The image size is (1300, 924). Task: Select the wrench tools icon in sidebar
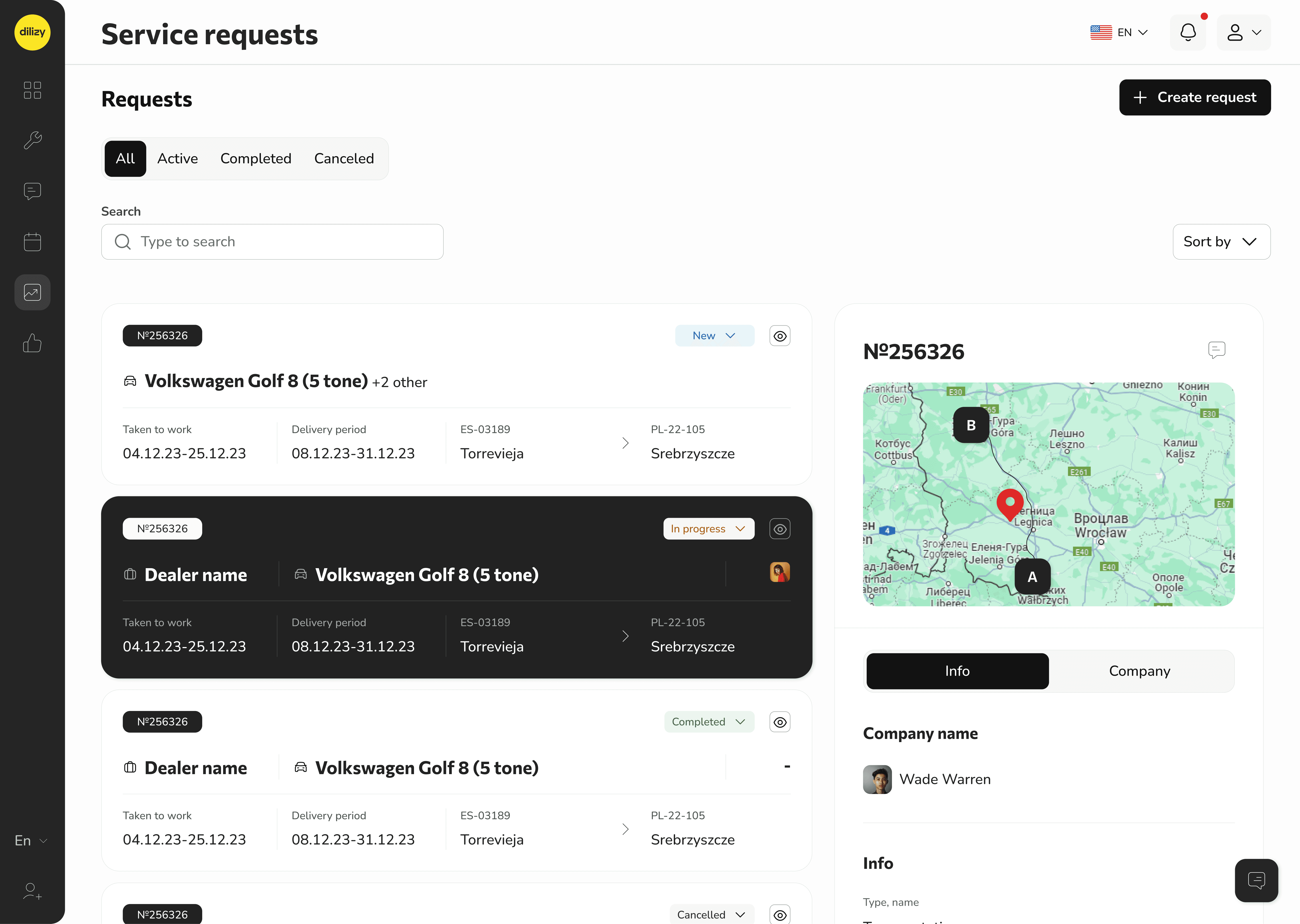(32, 140)
